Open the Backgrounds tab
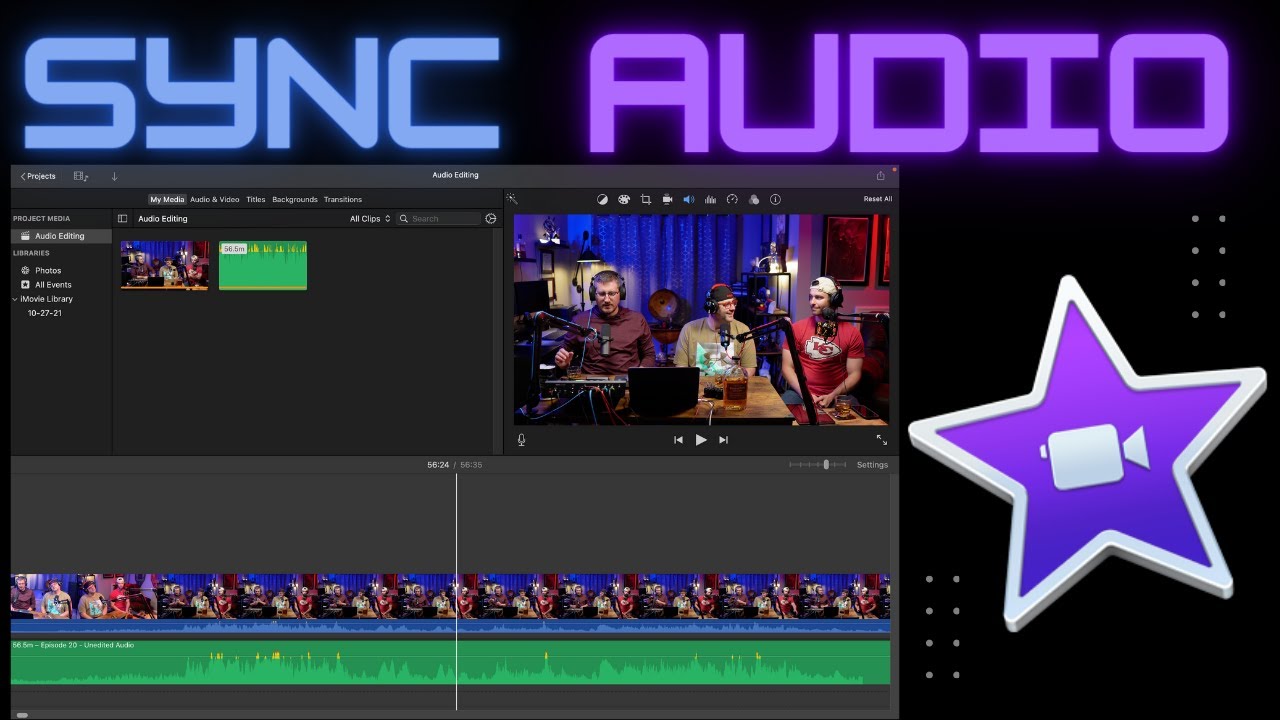 [x=295, y=199]
